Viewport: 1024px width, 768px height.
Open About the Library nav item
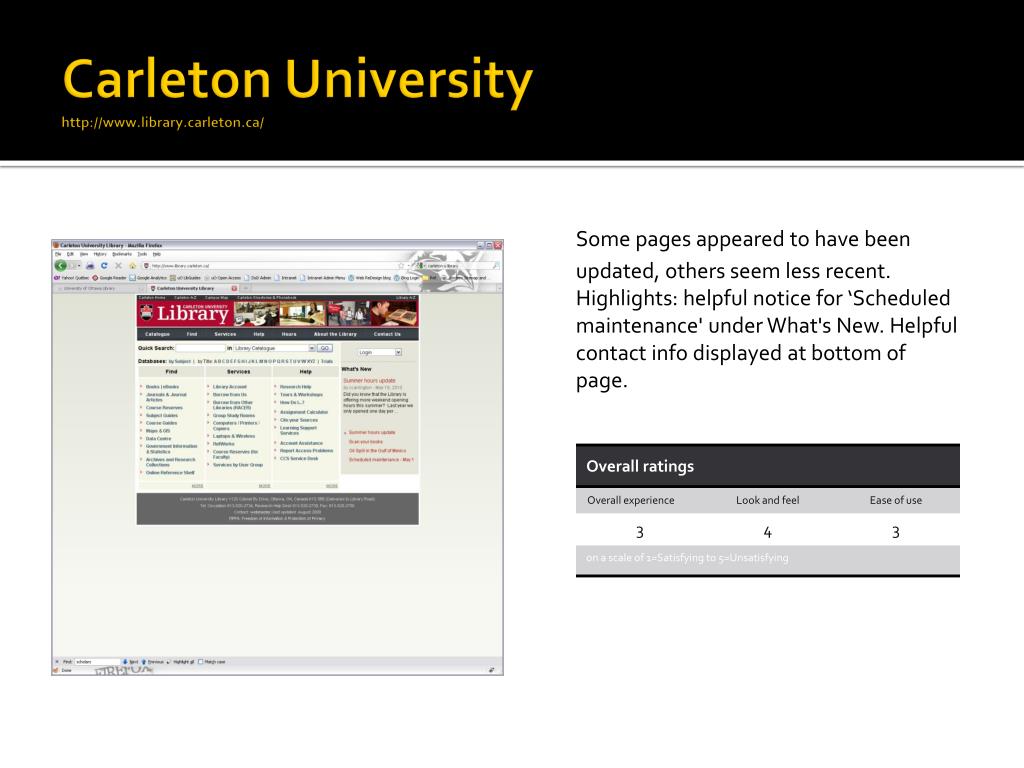click(335, 334)
